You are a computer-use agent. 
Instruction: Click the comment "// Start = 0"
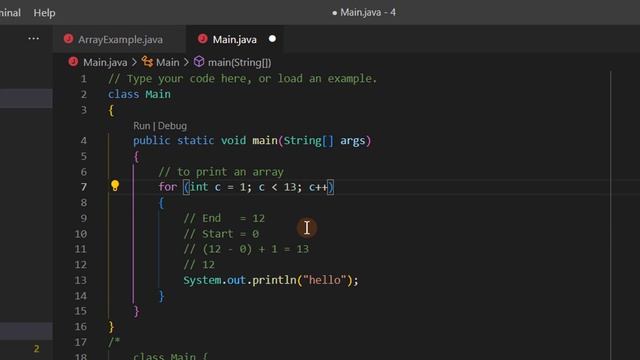click(x=221, y=234)
